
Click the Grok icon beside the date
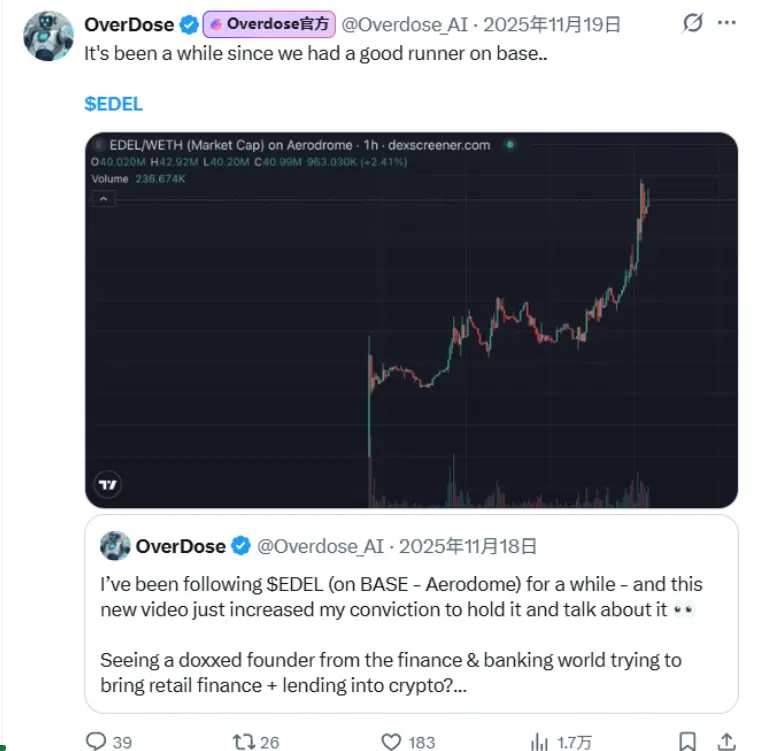pyautogui.click(x=692, y=23)
